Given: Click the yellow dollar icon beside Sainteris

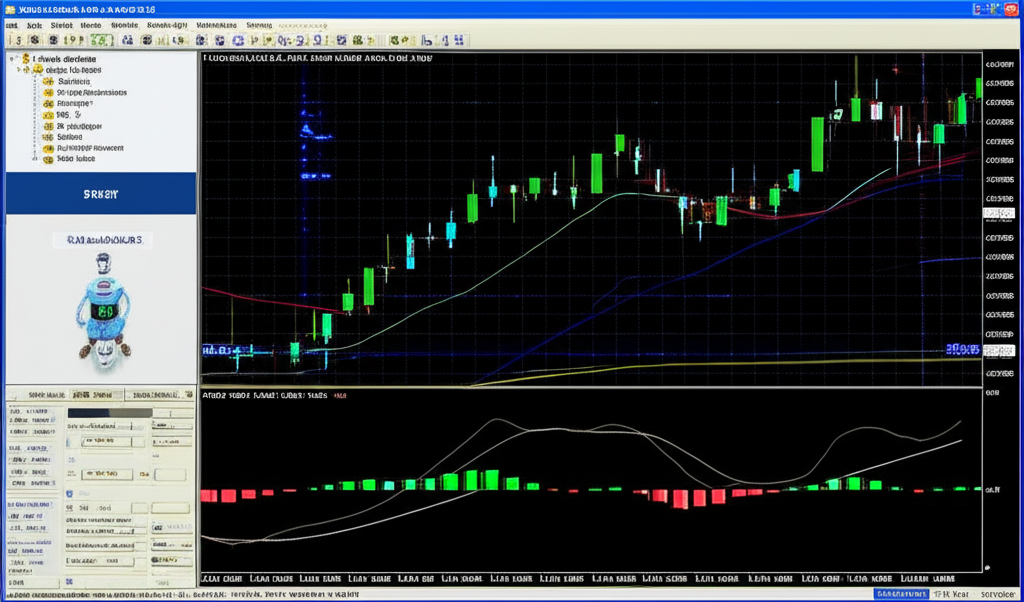Looking at the screenshot, I should pos(48,83).
